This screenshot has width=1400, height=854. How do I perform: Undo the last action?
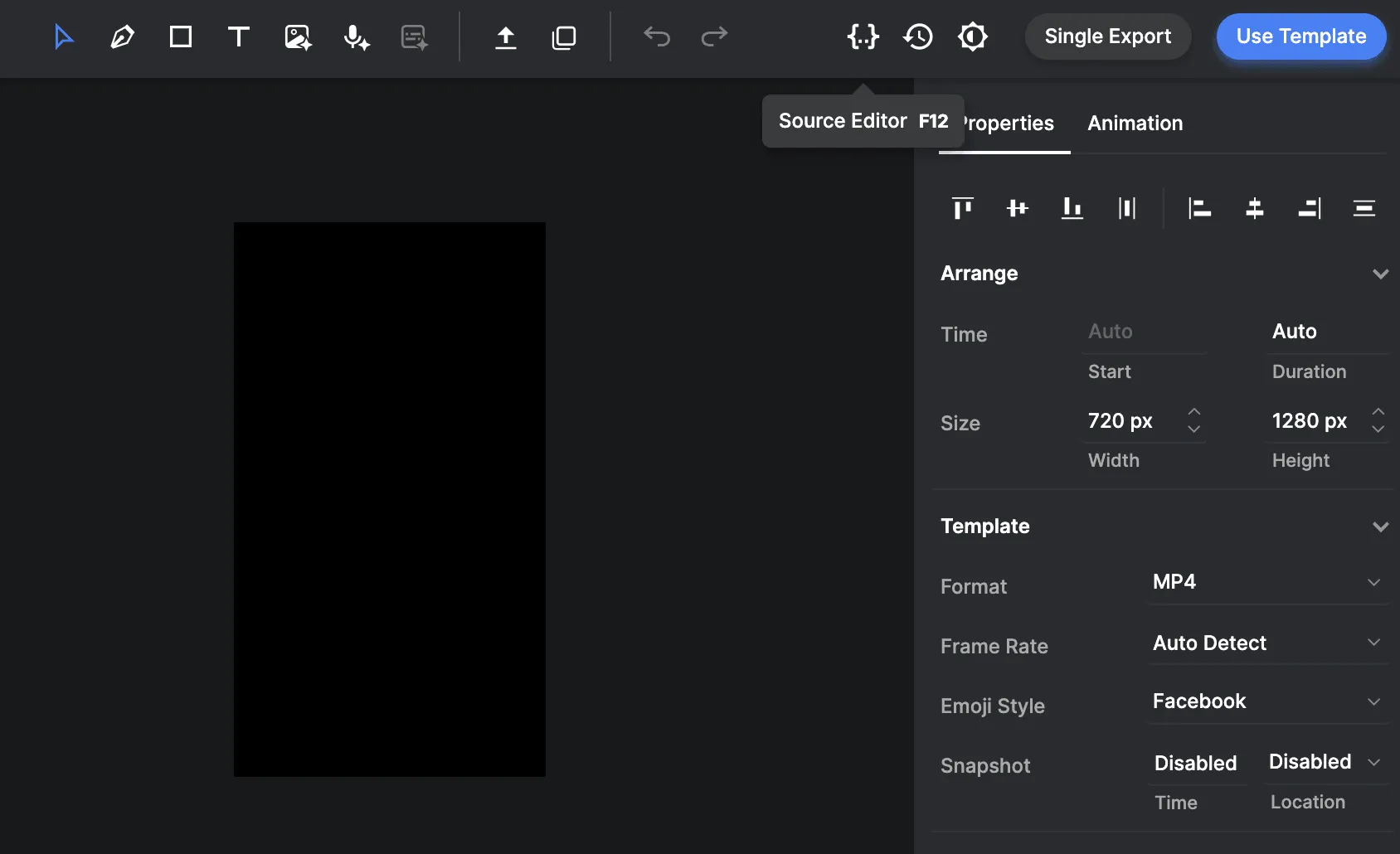(656, 36)
